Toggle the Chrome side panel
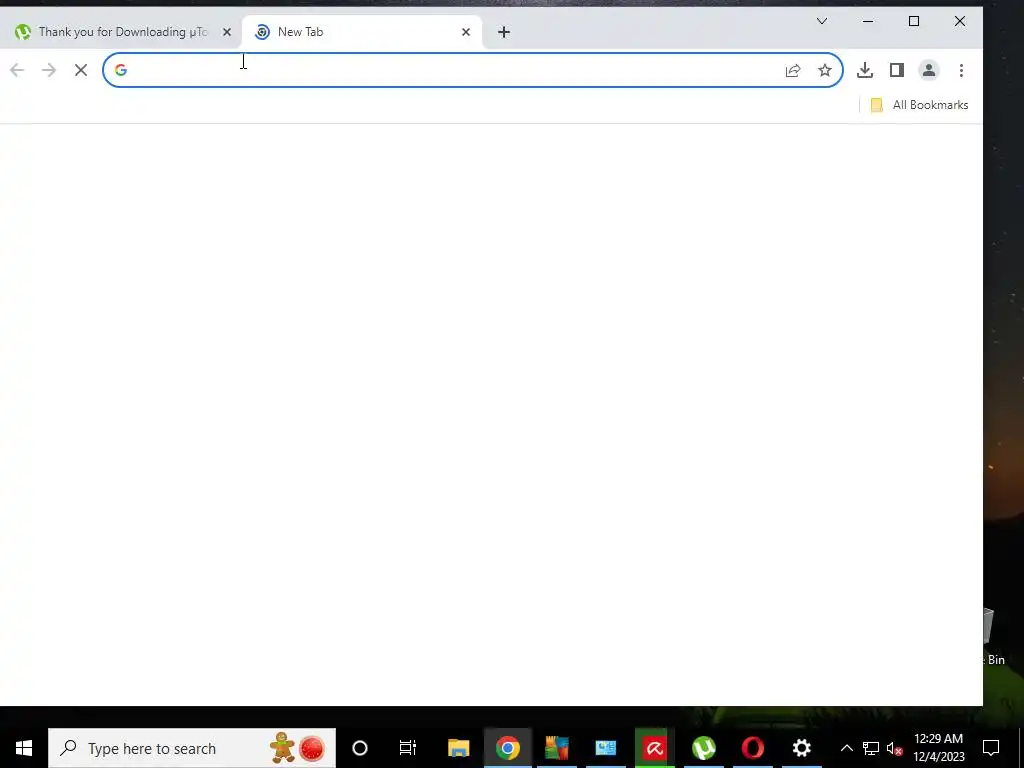Screen dimensions: 1024x768 [x=897, y=70]
